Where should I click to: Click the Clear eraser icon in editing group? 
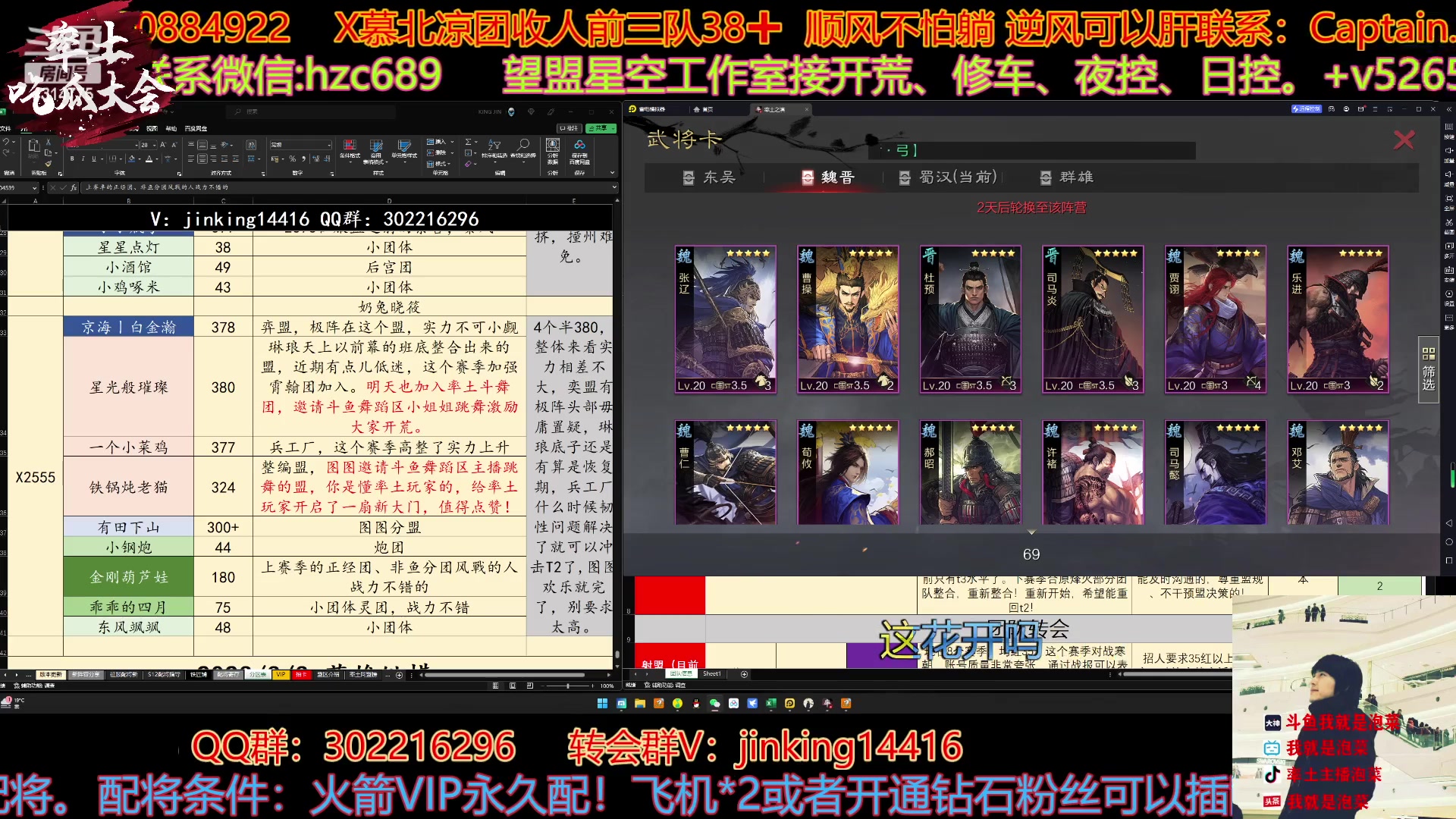[468, 164]
